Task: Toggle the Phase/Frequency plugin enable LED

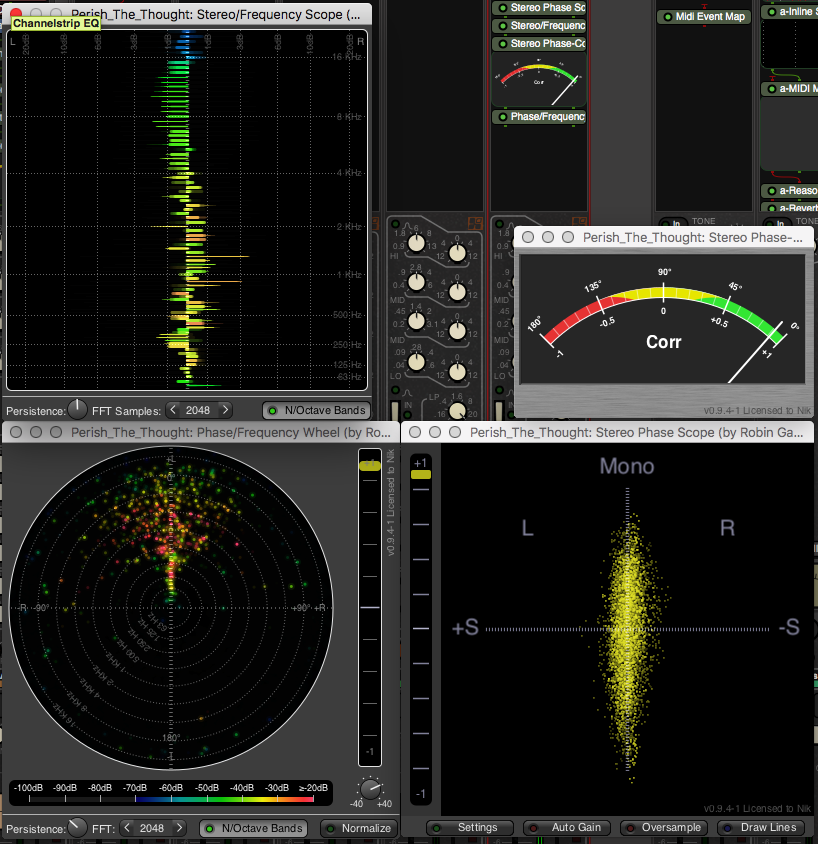Action: click(501, 117)
